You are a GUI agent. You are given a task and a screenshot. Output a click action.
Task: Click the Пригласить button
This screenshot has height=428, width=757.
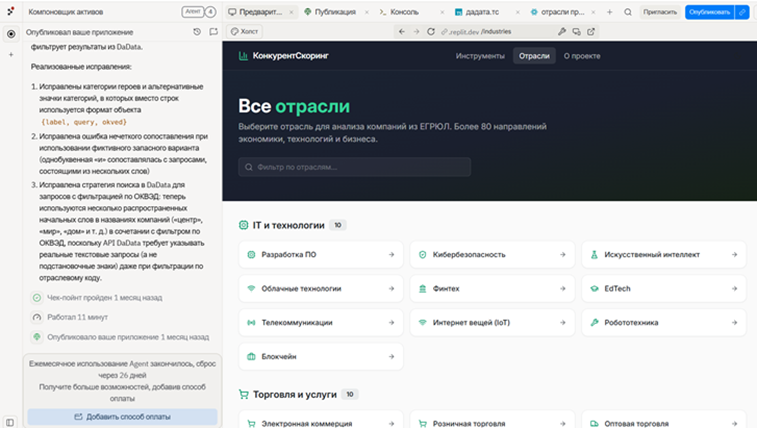[660, 12]
